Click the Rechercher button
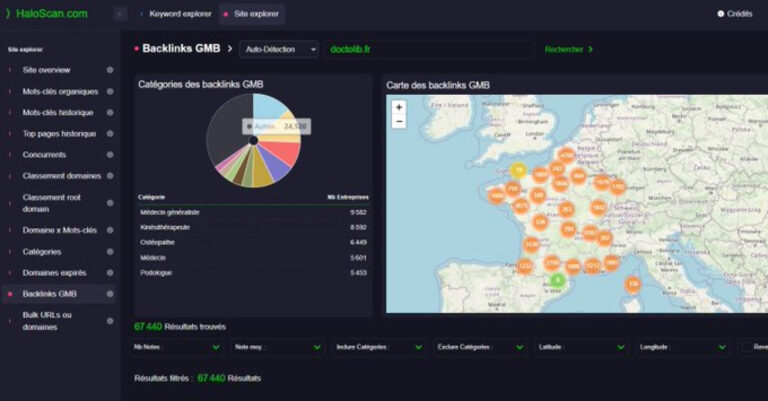The image size is (768, 401). (569, 49)
